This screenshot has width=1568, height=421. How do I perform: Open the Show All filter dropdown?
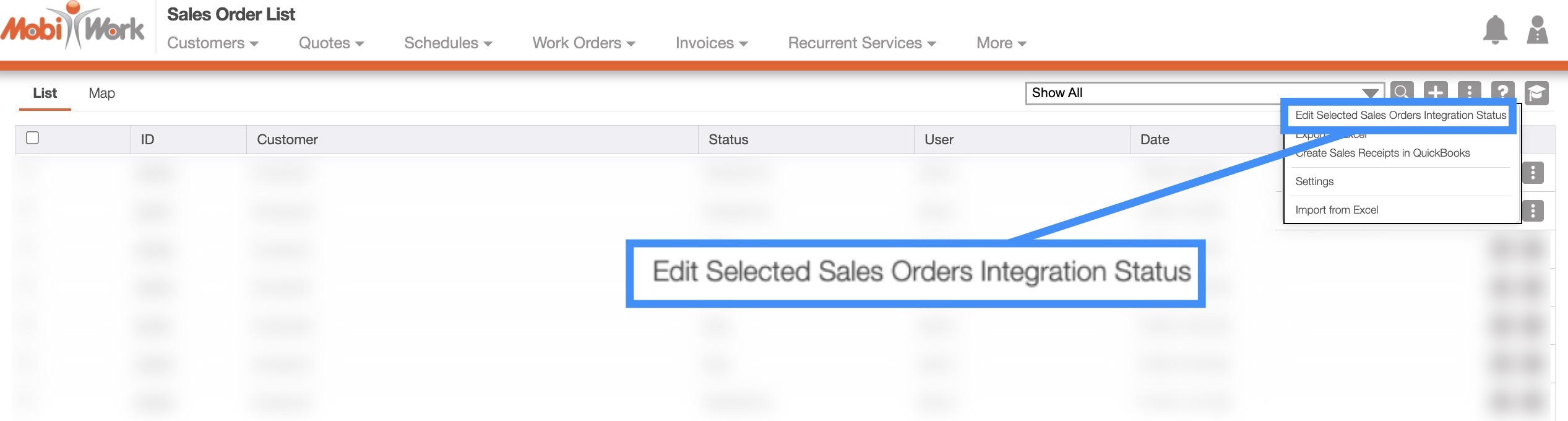coord(1204,93)
